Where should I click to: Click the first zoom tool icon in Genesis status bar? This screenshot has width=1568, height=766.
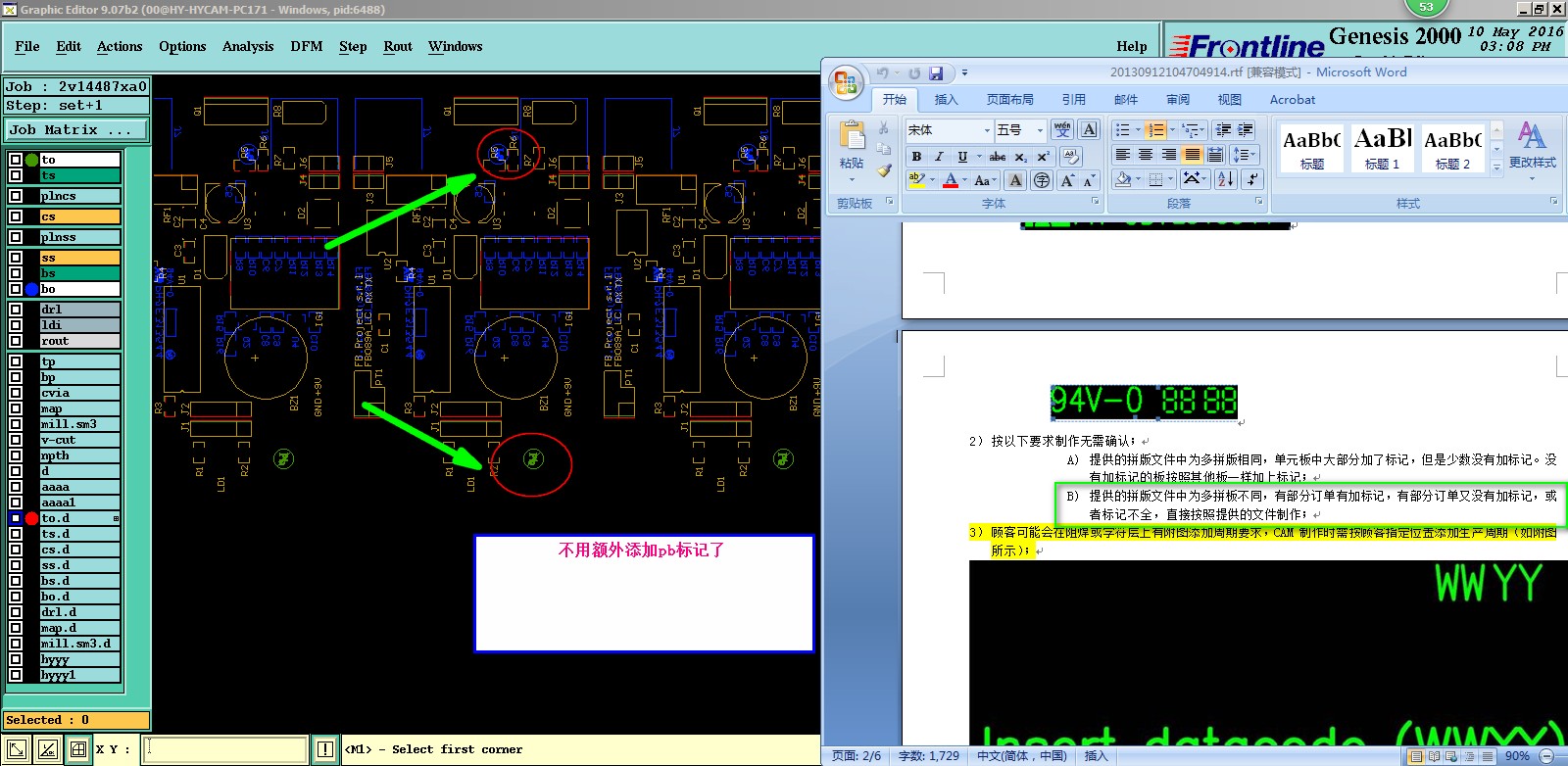17,750
